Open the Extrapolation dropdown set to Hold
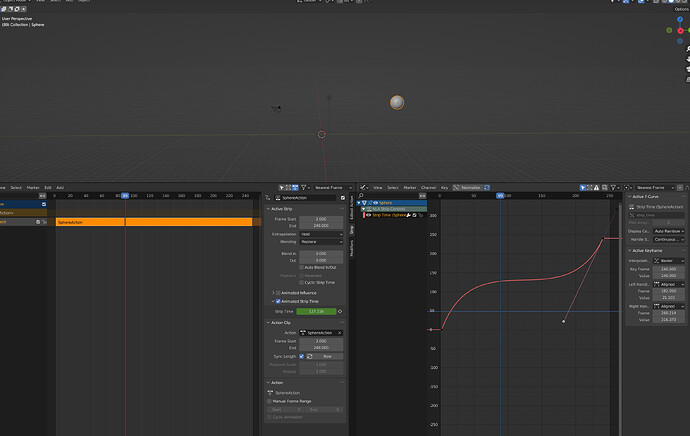690x436 pixels. click(x=321, y=234)
